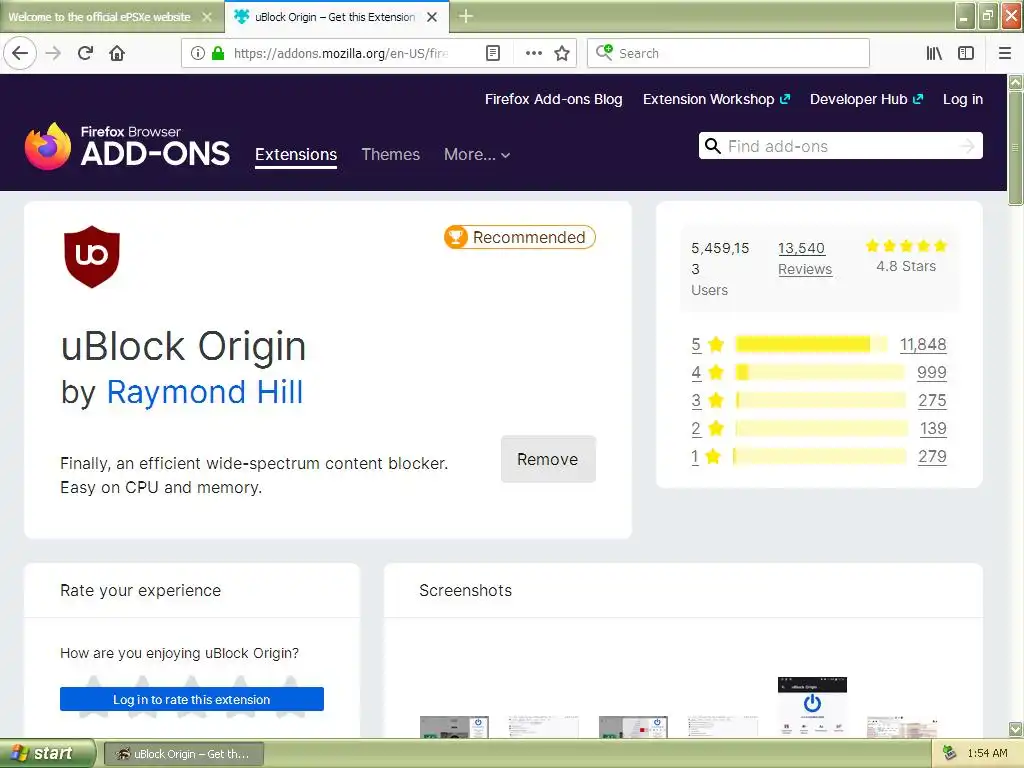Click the 4.8 Stars rating stars
This screenshot has height=768, width=1024.
(906, 246)
